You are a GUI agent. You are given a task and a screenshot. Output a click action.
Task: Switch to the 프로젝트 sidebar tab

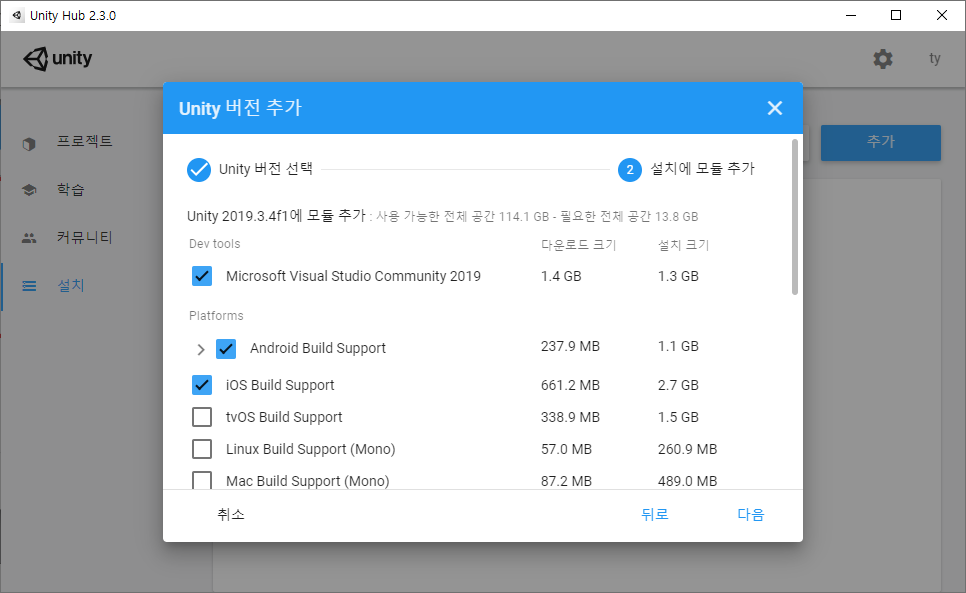pyautogui.click(x=85, y=142)
